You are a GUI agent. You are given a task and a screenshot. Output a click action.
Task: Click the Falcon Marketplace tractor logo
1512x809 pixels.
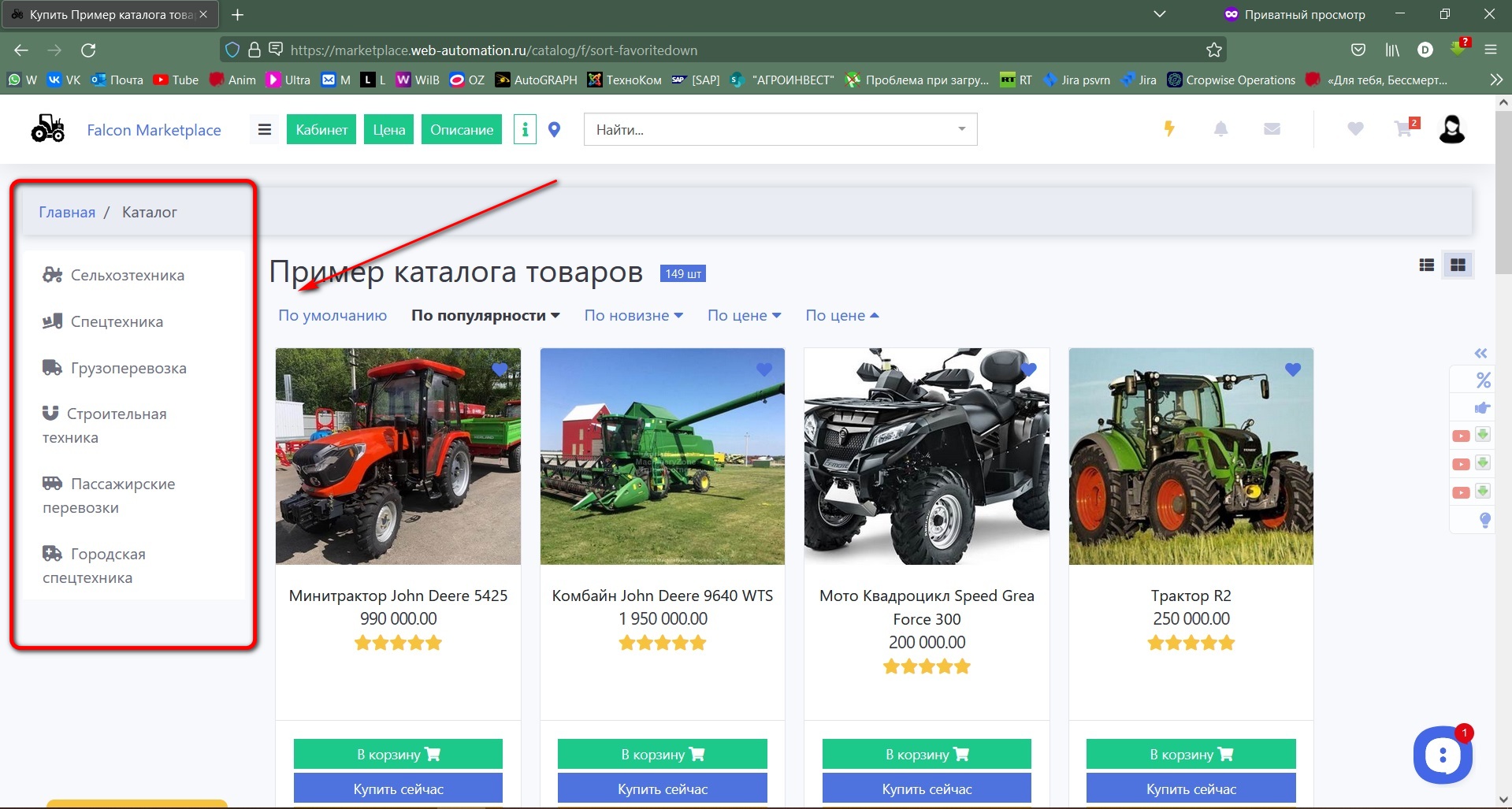[x=48, y=128]
